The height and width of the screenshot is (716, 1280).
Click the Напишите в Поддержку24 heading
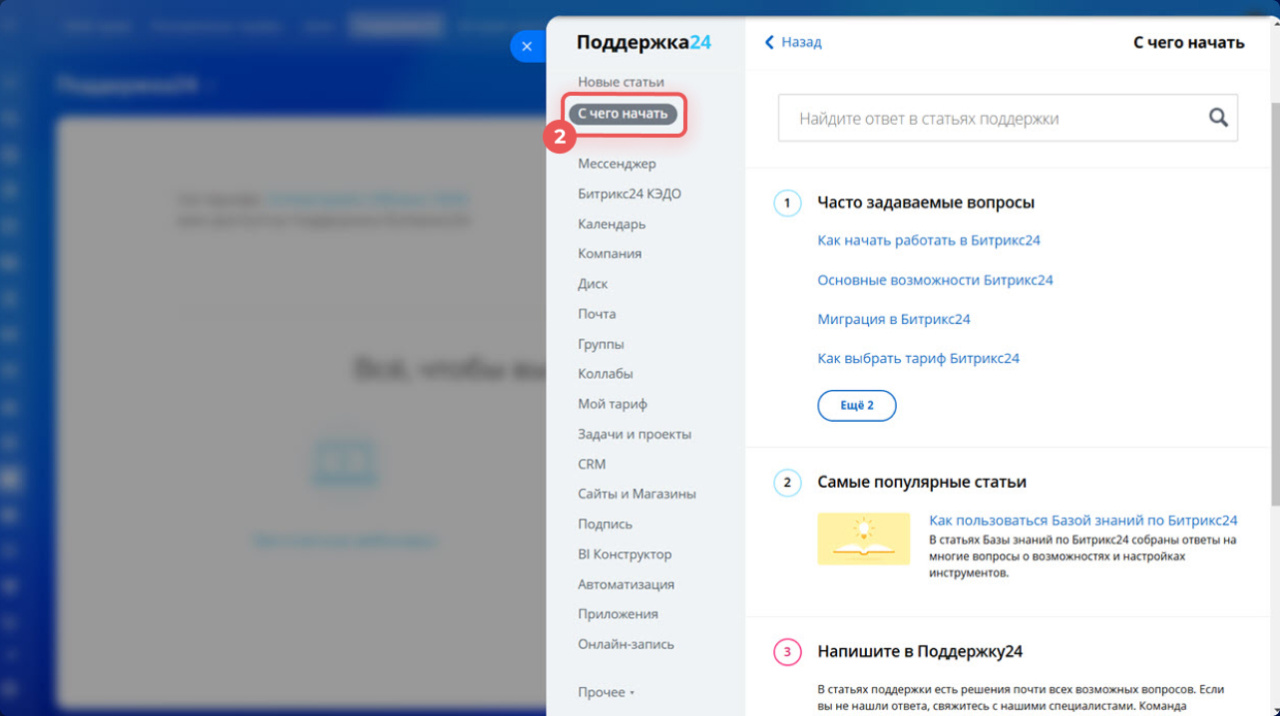[x=920, y=652]
